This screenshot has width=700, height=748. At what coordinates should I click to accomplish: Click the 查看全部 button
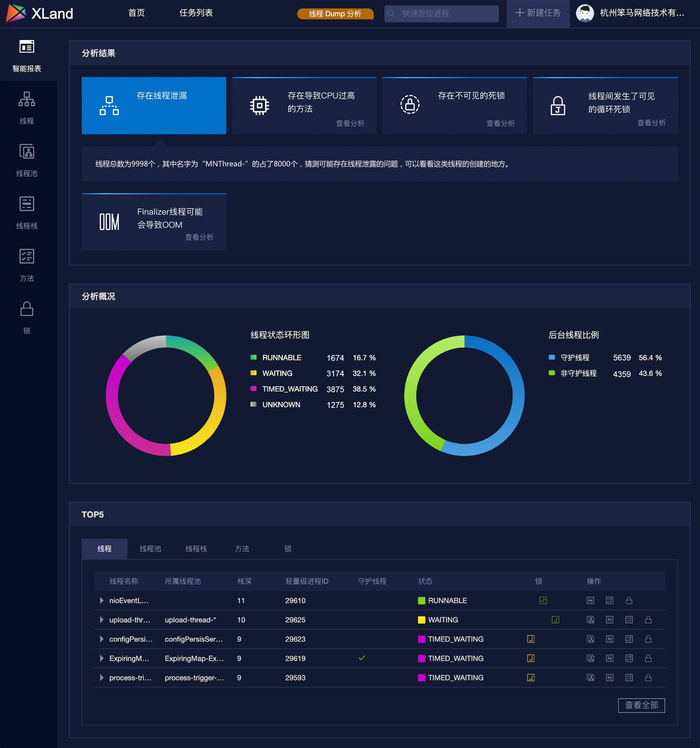(x=641, y=705)
